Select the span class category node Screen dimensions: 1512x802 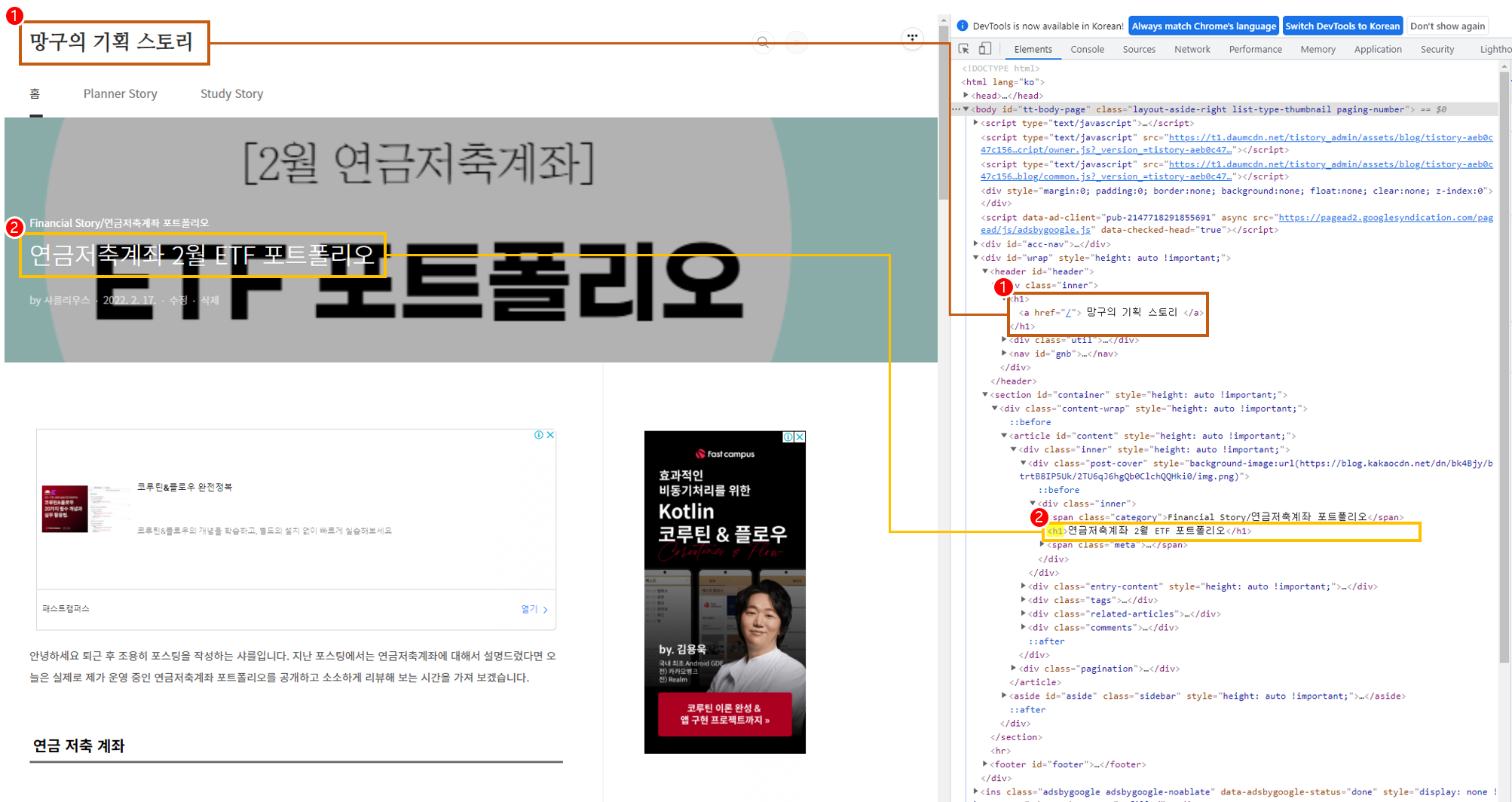point(1227,517)
